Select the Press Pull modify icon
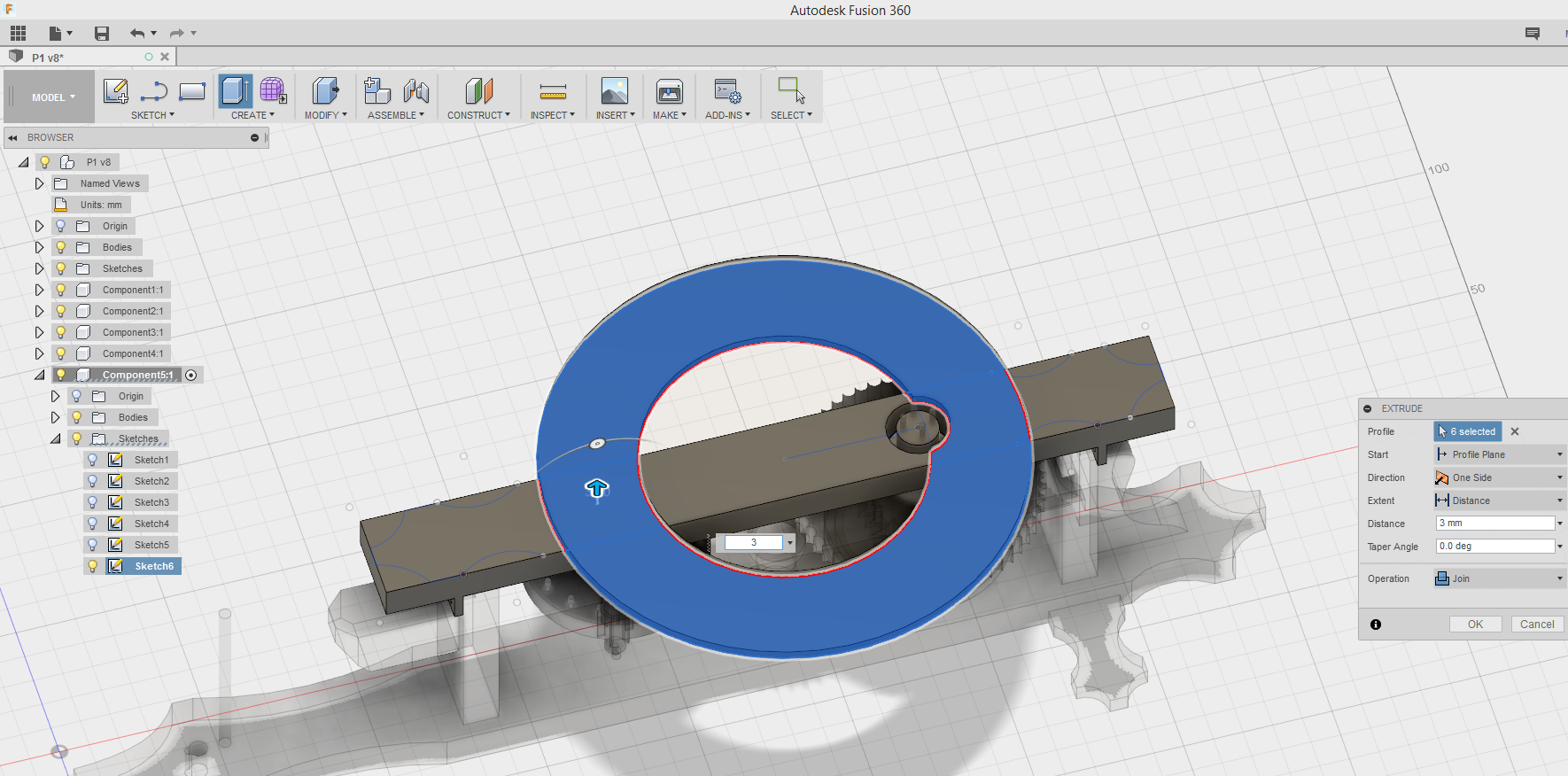 click(325, 91)
